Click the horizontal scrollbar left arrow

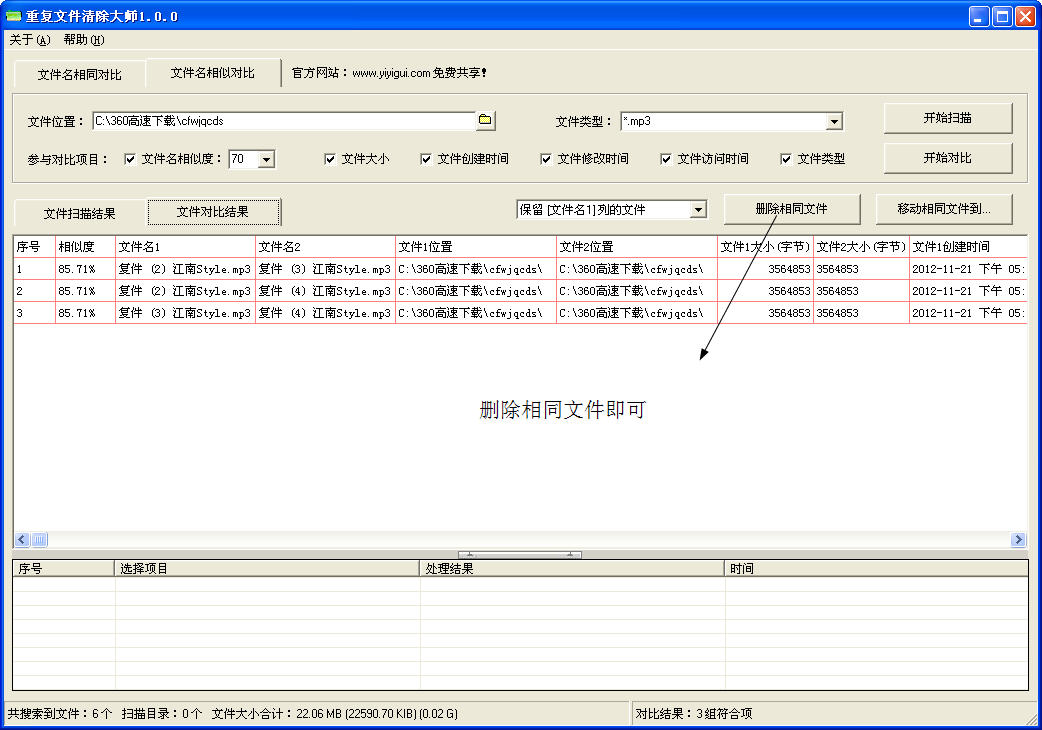pos(22,539)
